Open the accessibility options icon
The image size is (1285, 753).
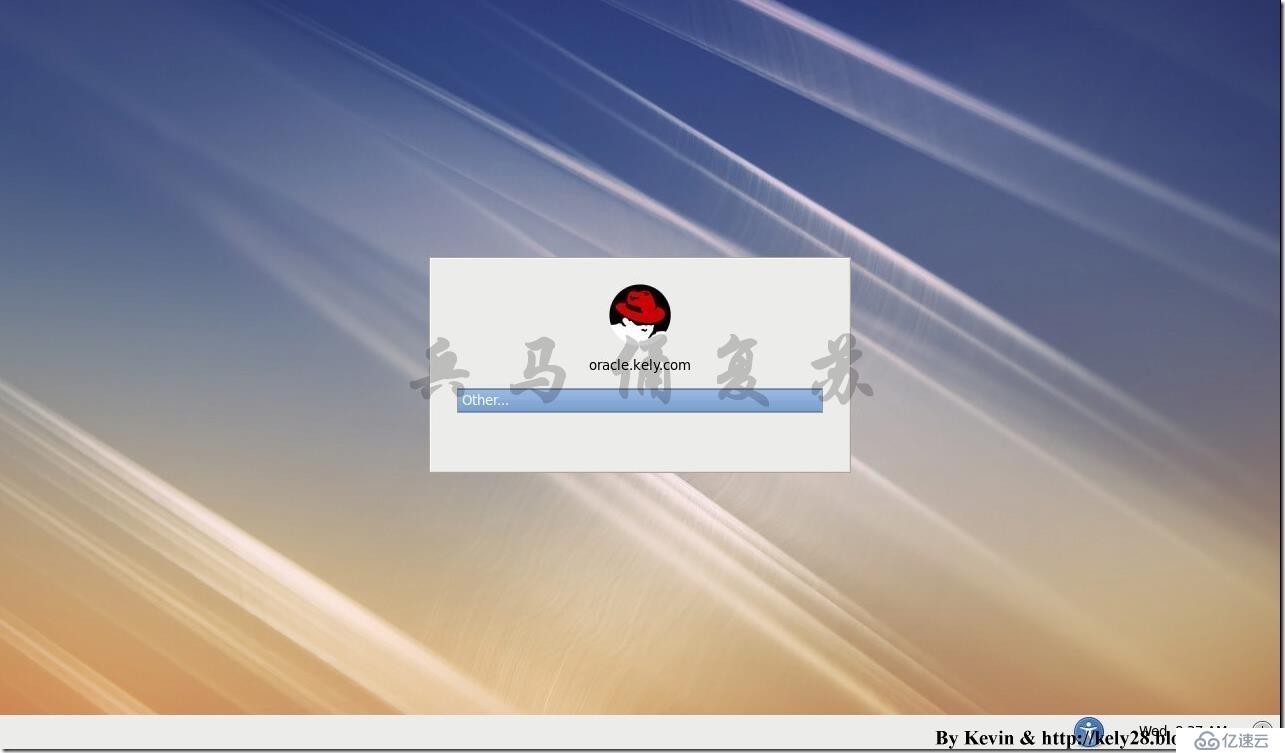tap(1089, 731)
